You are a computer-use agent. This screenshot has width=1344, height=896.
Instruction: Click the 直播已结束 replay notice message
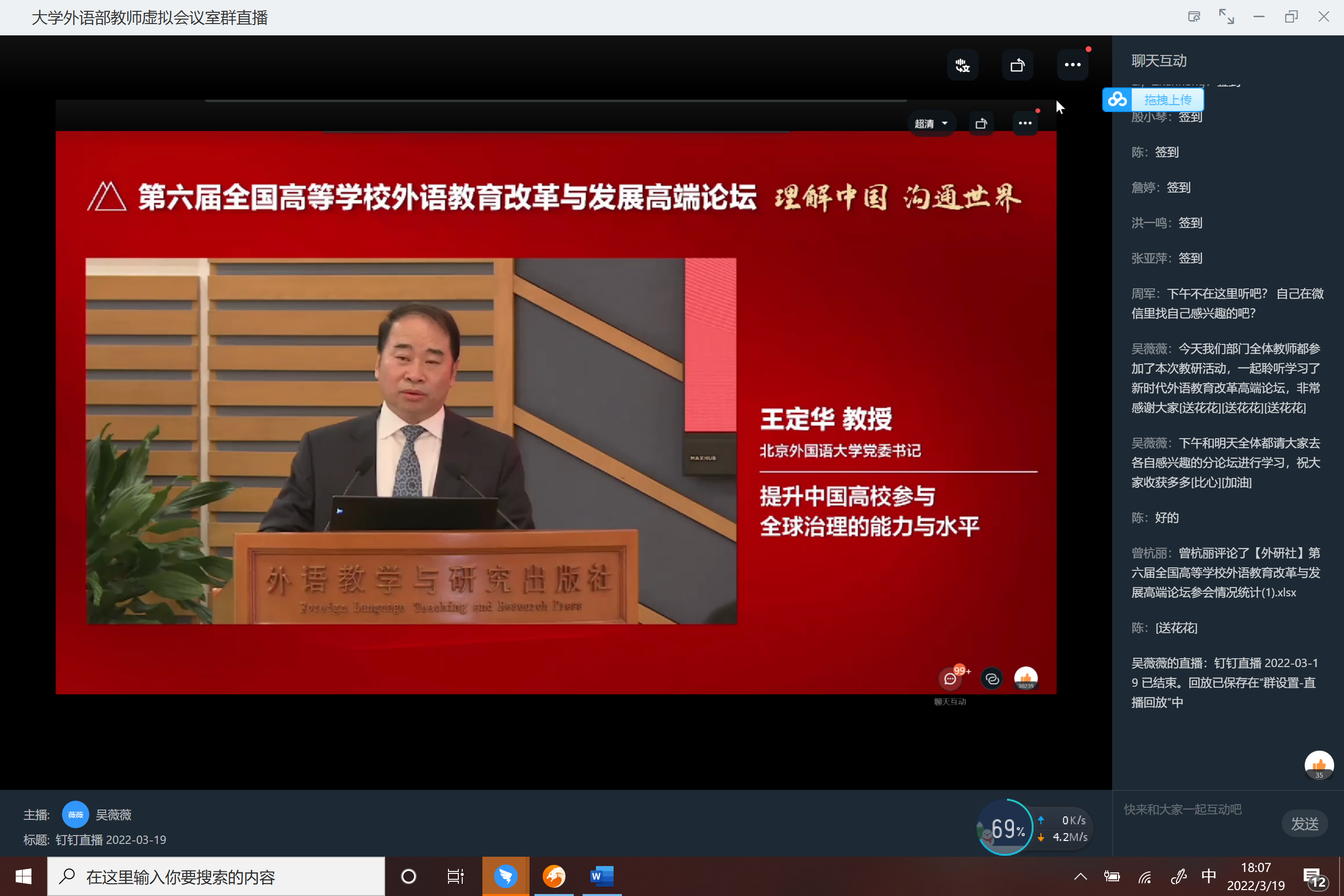coord(1225,683)
